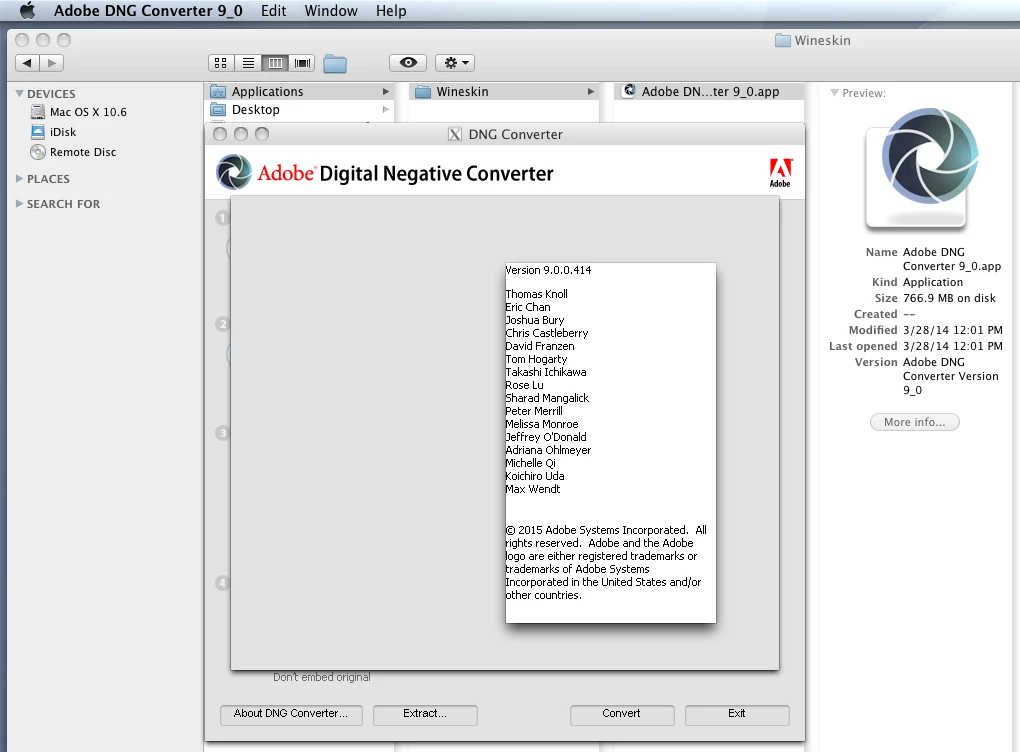Viewport: 1020px width, 752px height.
Task: Click the Quick Look eye button
Action: point(408,62)
